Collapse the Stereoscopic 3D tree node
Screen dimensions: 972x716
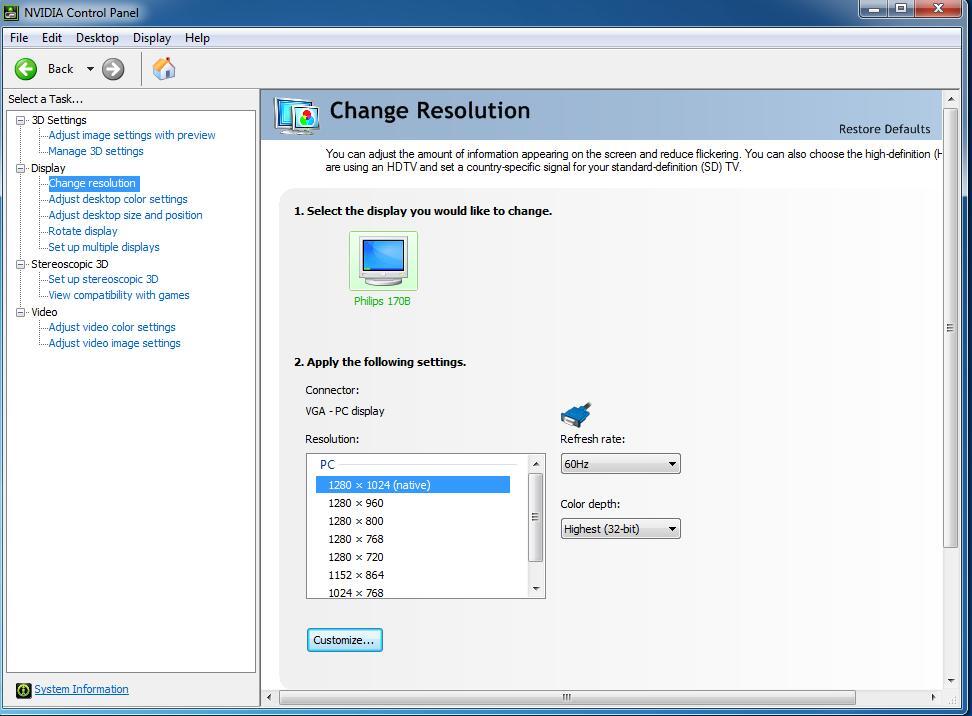pyautogui.click(x=21, y=264)
